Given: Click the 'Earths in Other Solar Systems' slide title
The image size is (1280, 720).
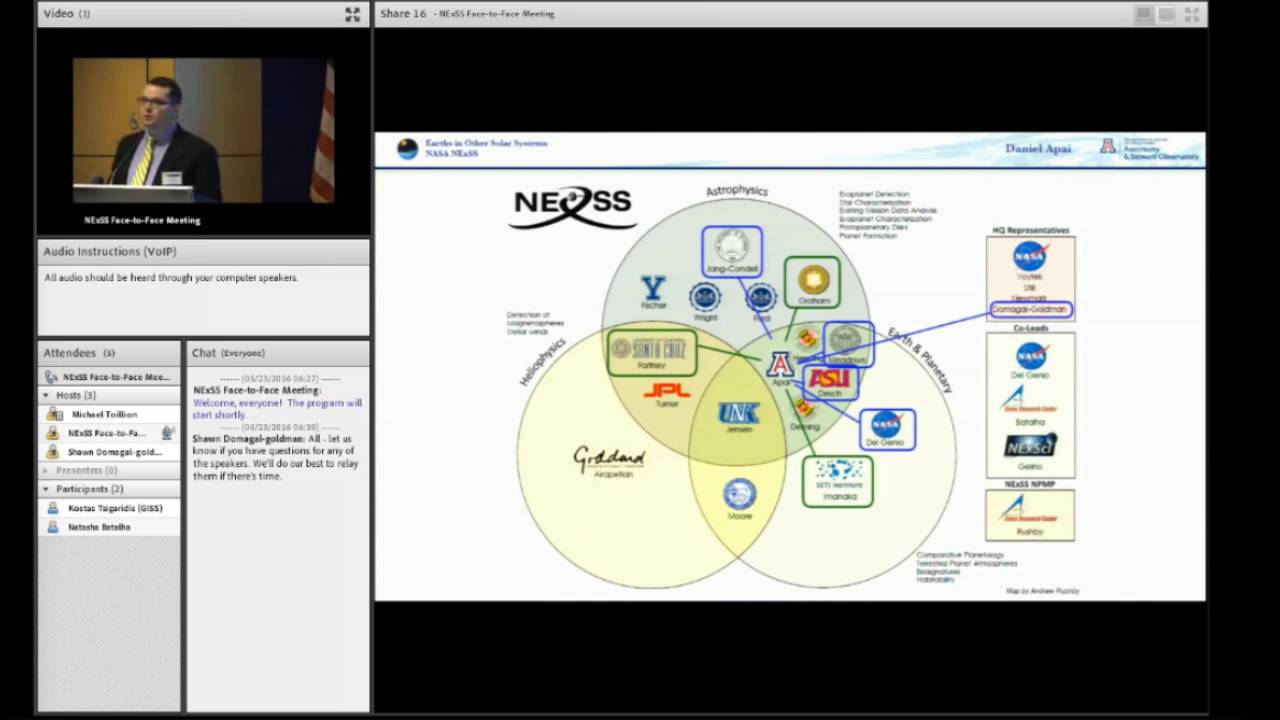Looking at the screenshot, I should click(486, 143).
